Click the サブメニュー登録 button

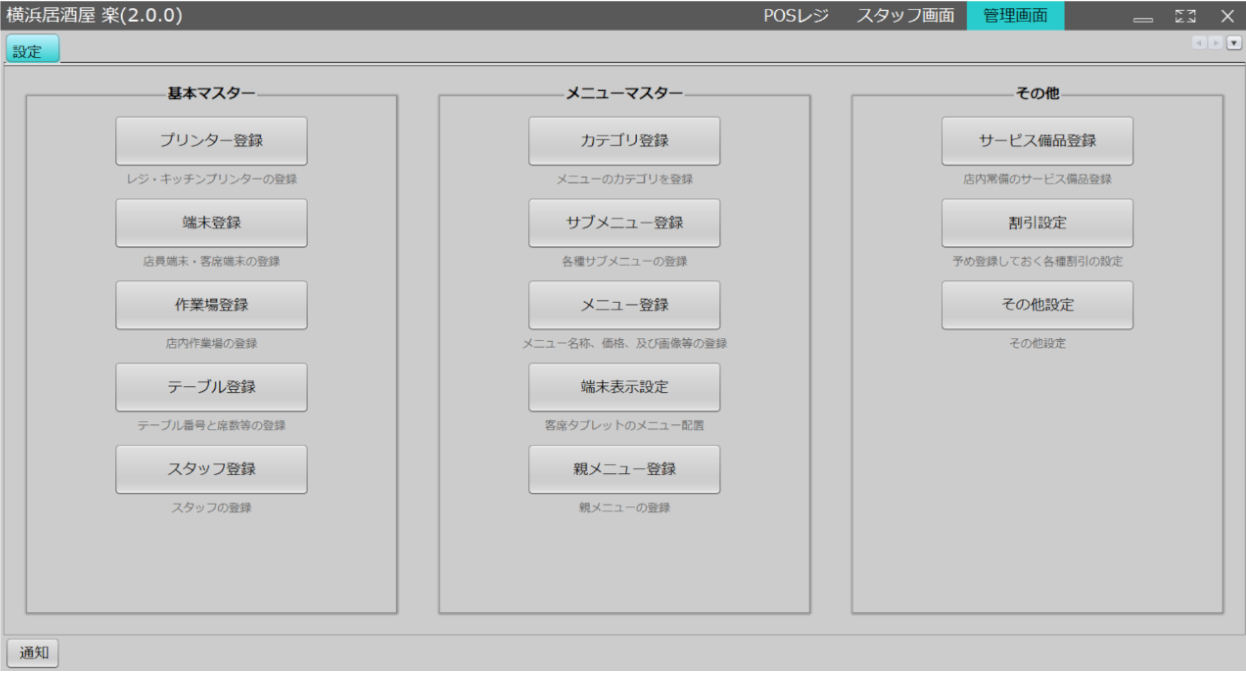(x=624, y=223)
